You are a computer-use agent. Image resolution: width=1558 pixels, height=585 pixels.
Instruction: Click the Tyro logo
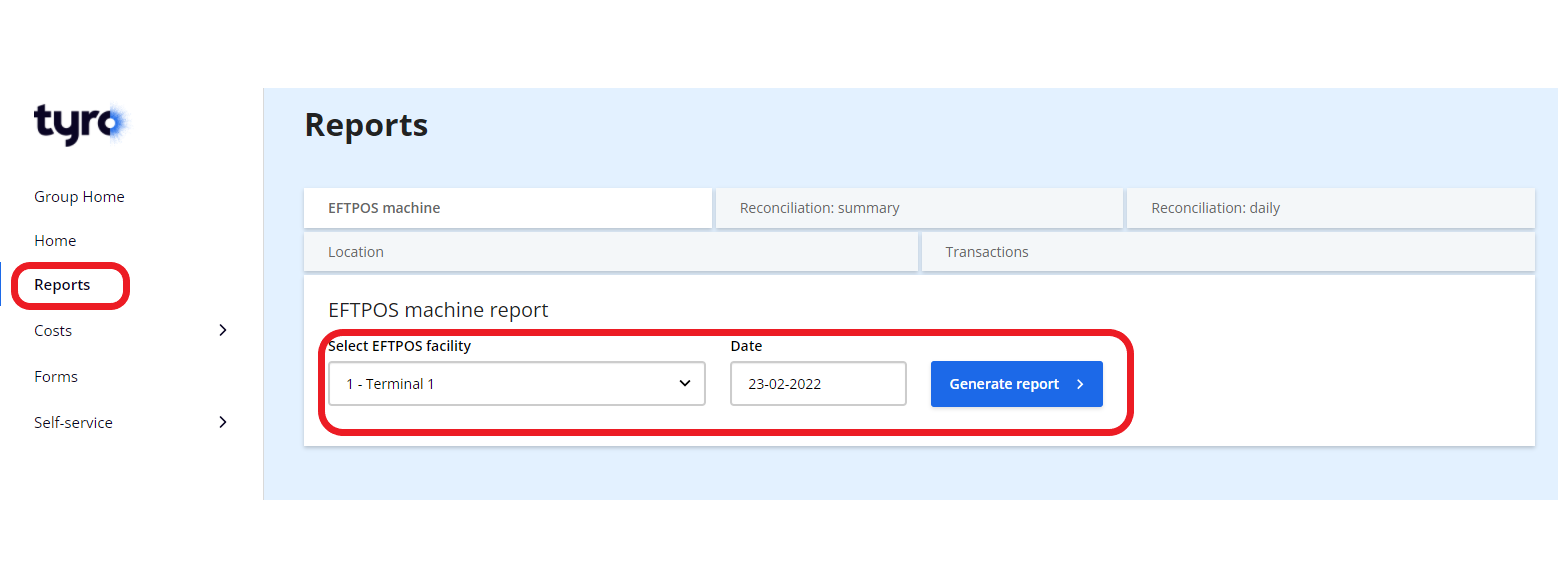click(80, 123)
